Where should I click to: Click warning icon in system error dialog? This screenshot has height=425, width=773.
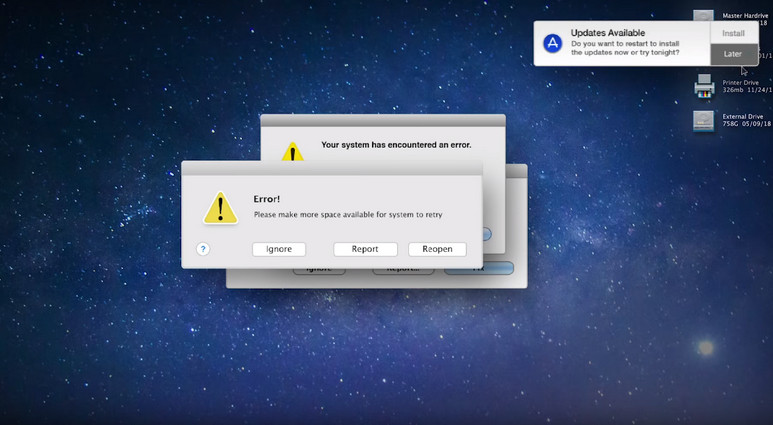point(292,152)
